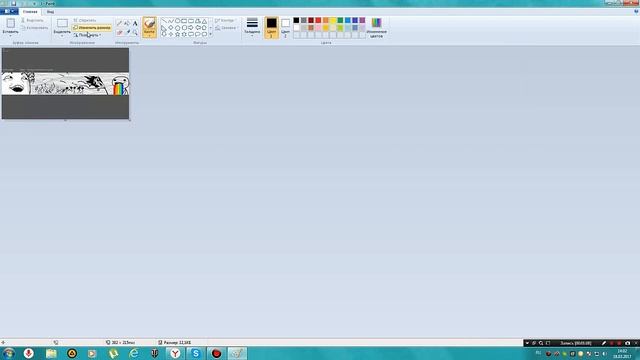This screenshot has height=360, width=640.
Task: Open the Повернуть rotate dropdown
Action: [87, 35]
